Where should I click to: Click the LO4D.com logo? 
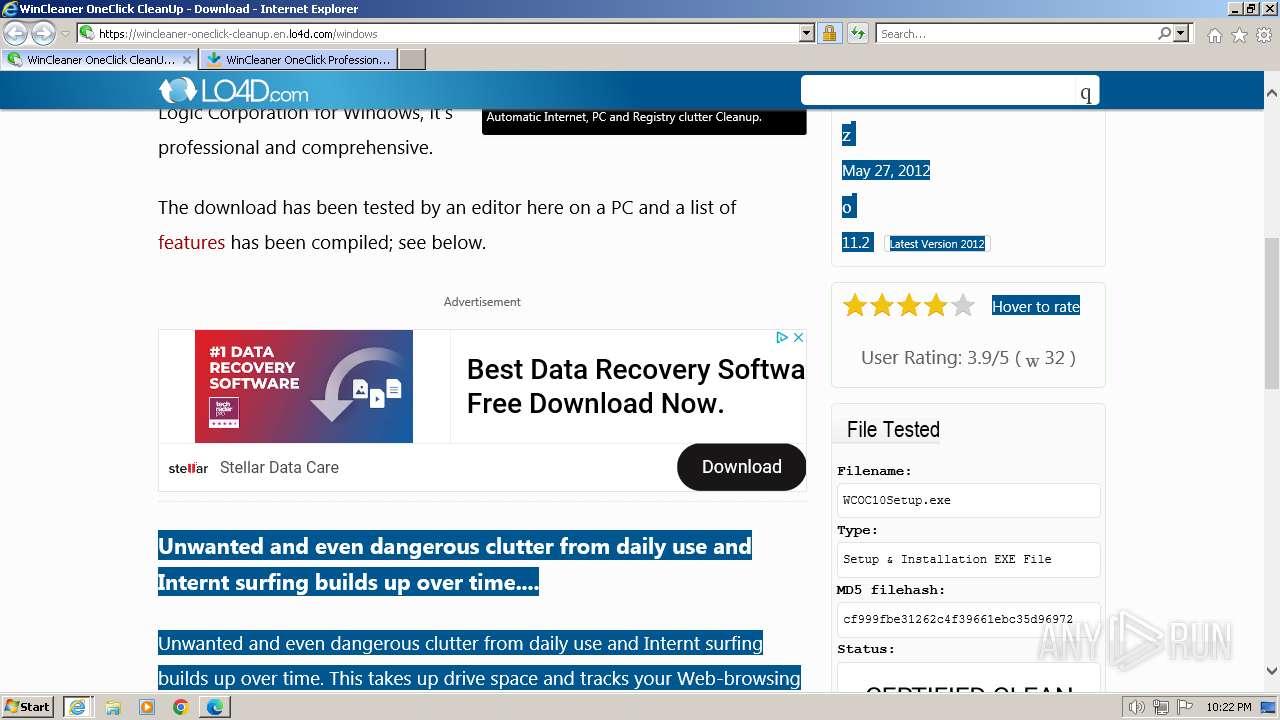[233, 91]
